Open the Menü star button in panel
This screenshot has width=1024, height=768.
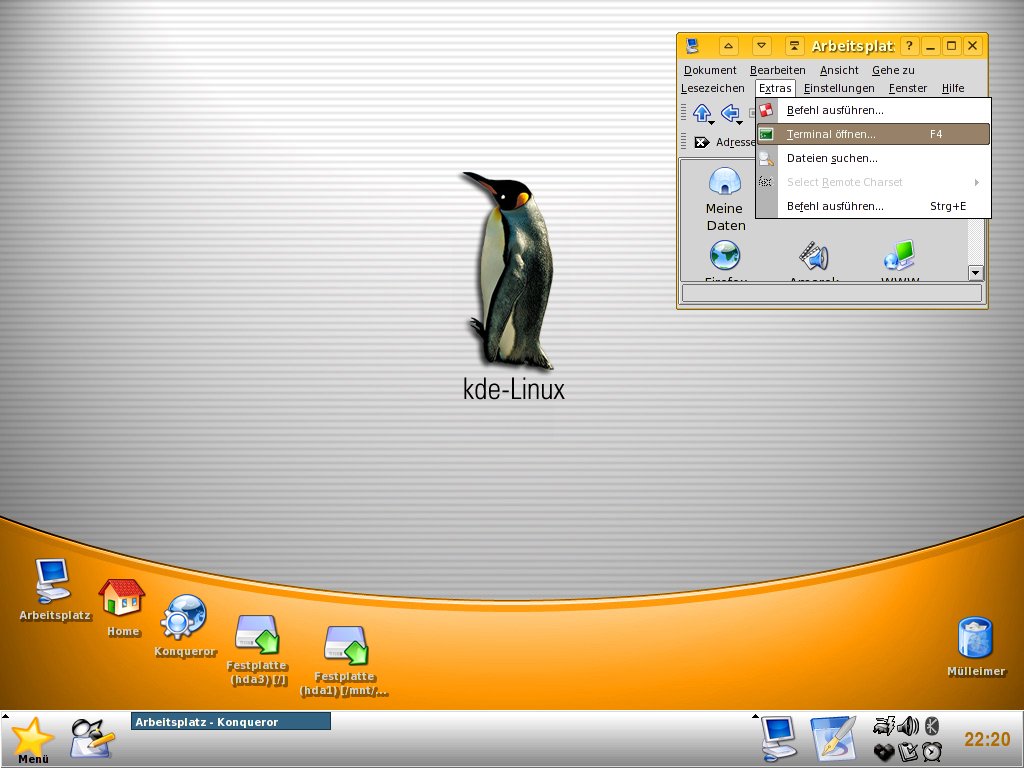[x=33, y=740]
